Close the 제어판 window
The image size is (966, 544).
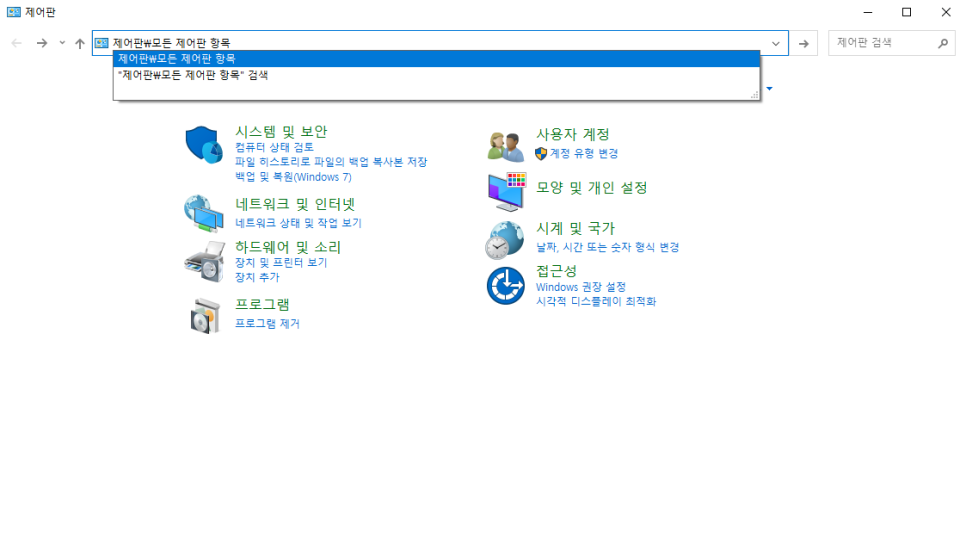[946, 12]
